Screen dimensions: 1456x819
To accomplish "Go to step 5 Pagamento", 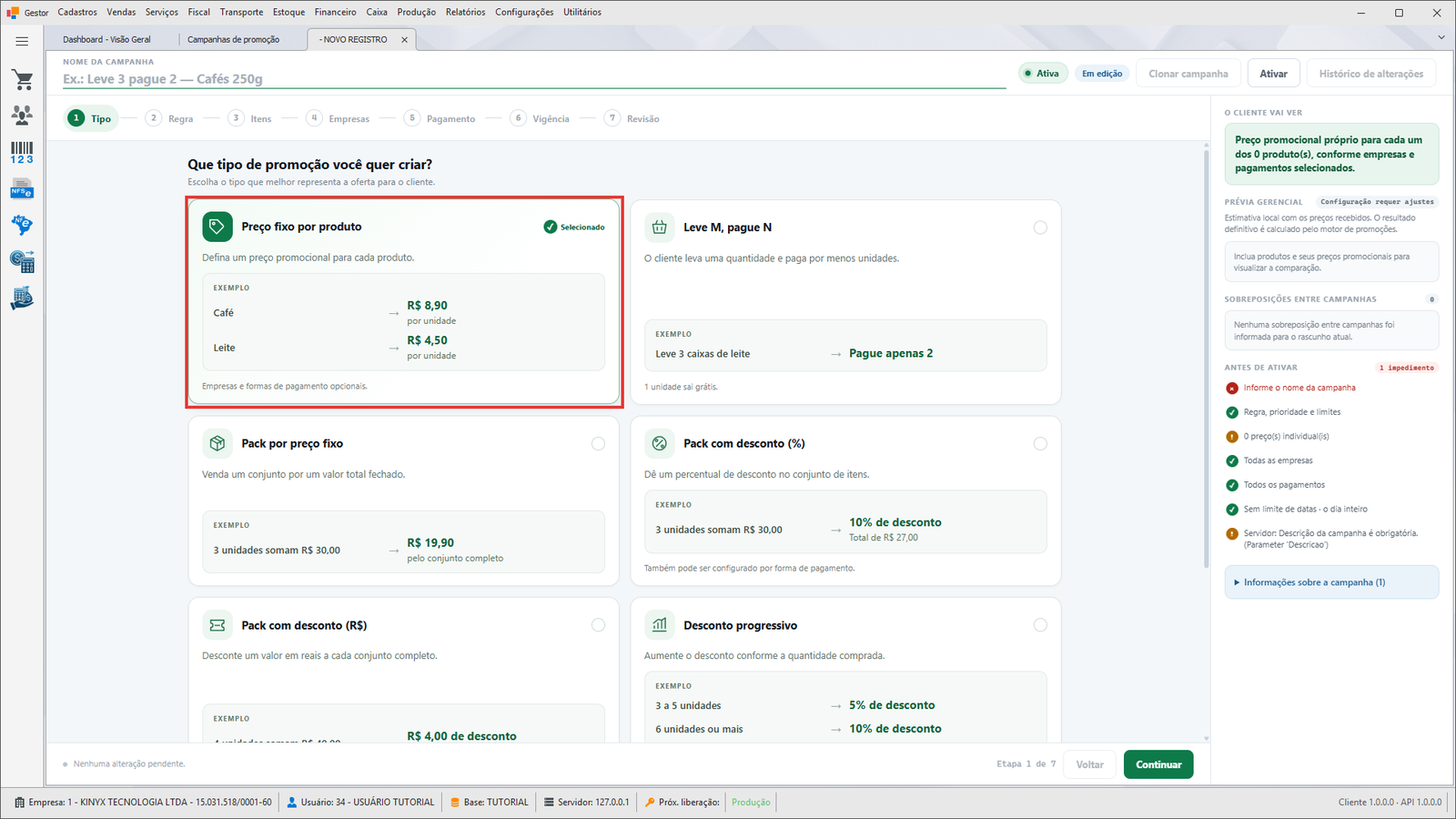I will [440, 118].
